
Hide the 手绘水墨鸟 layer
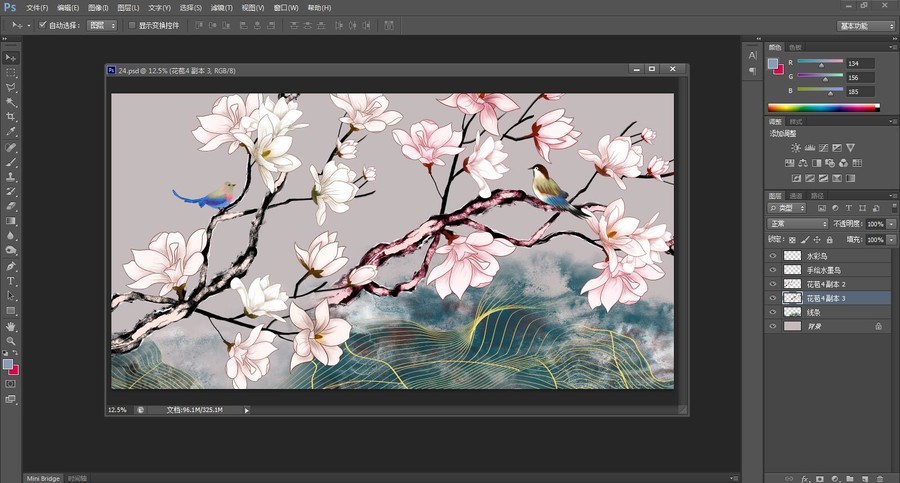[773, 270]
